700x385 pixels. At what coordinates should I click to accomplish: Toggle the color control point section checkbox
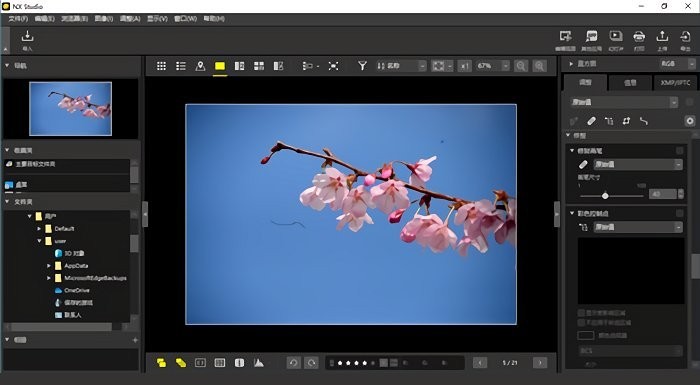tap(679, 213)
